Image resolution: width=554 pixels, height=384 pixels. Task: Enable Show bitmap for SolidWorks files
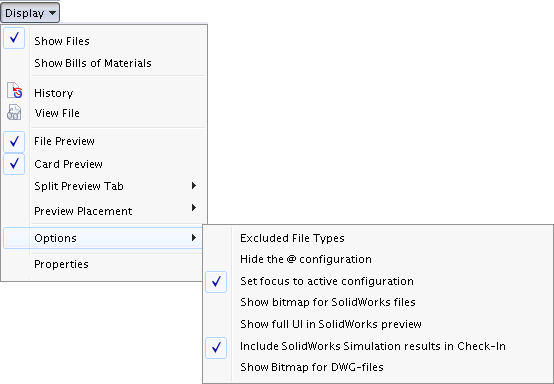pyautogui.click(x=328, y=302)
